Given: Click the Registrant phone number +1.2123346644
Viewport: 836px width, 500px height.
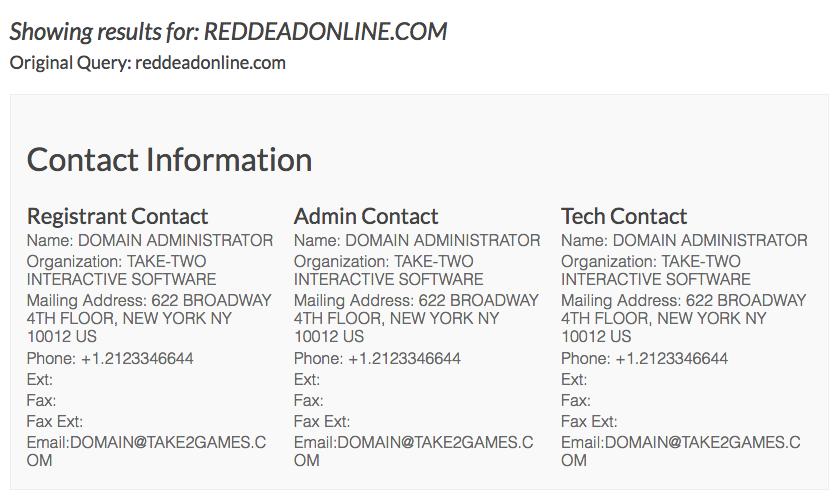Looking at the screenshot, I should (x=137, y=358).
